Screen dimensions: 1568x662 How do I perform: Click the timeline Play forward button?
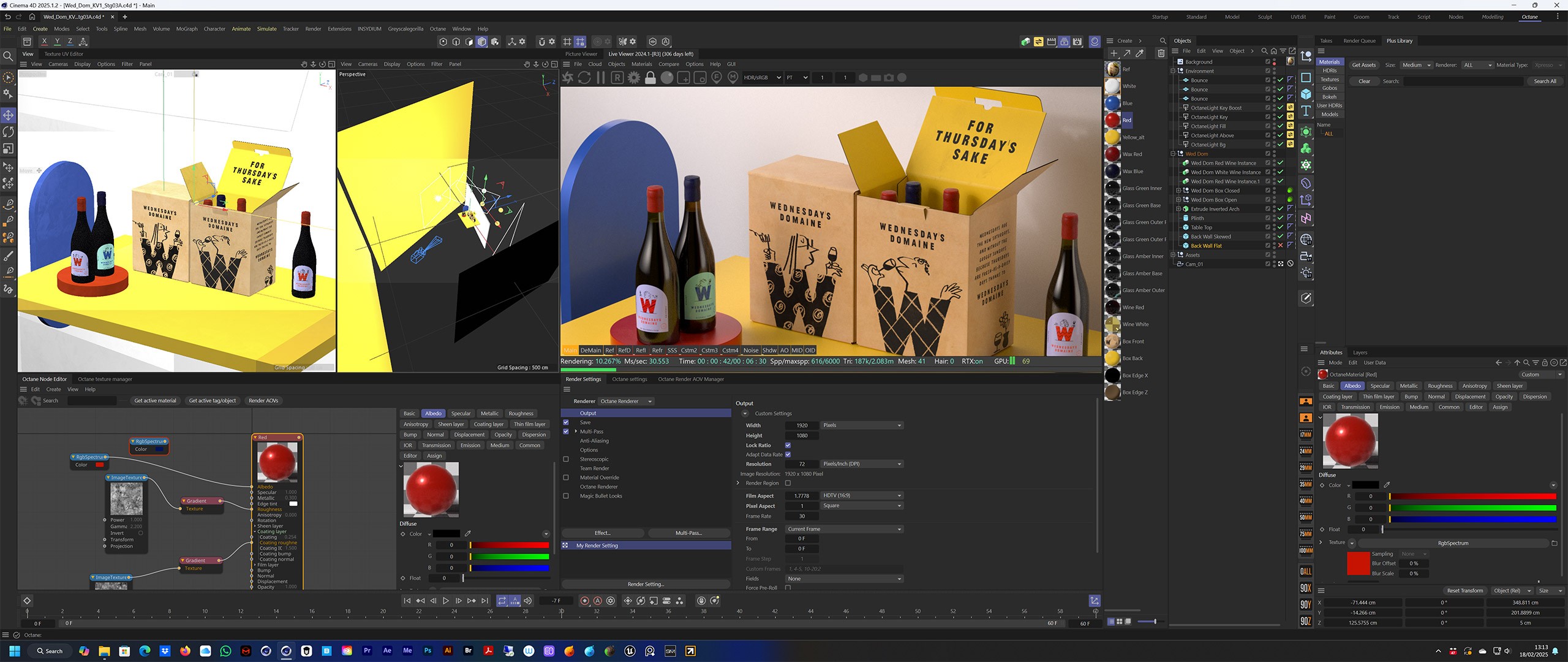point(446,601)
